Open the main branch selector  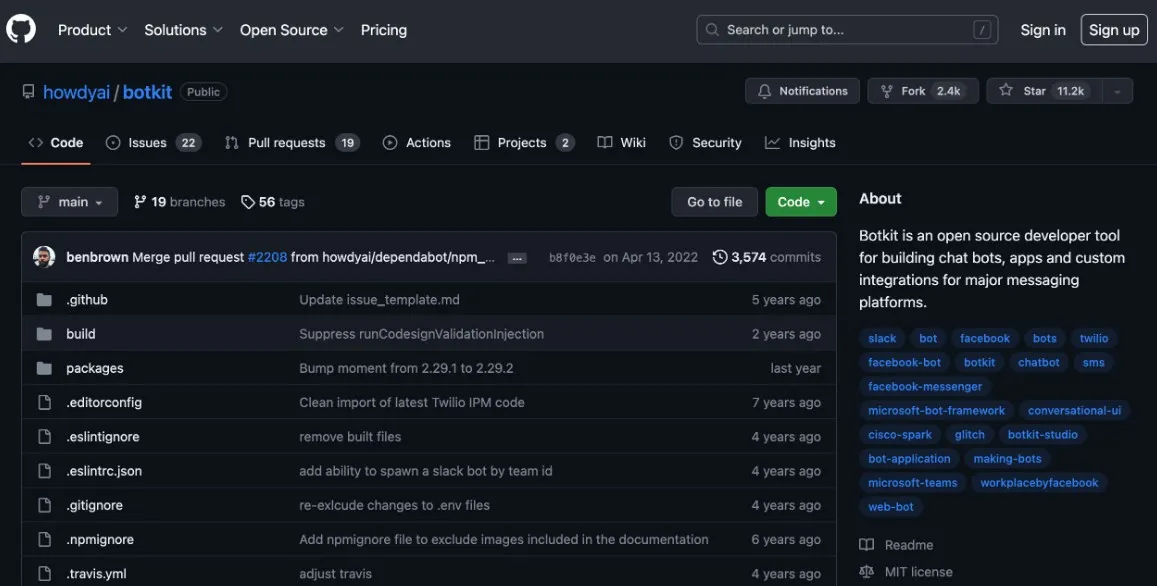click(69, 202)
